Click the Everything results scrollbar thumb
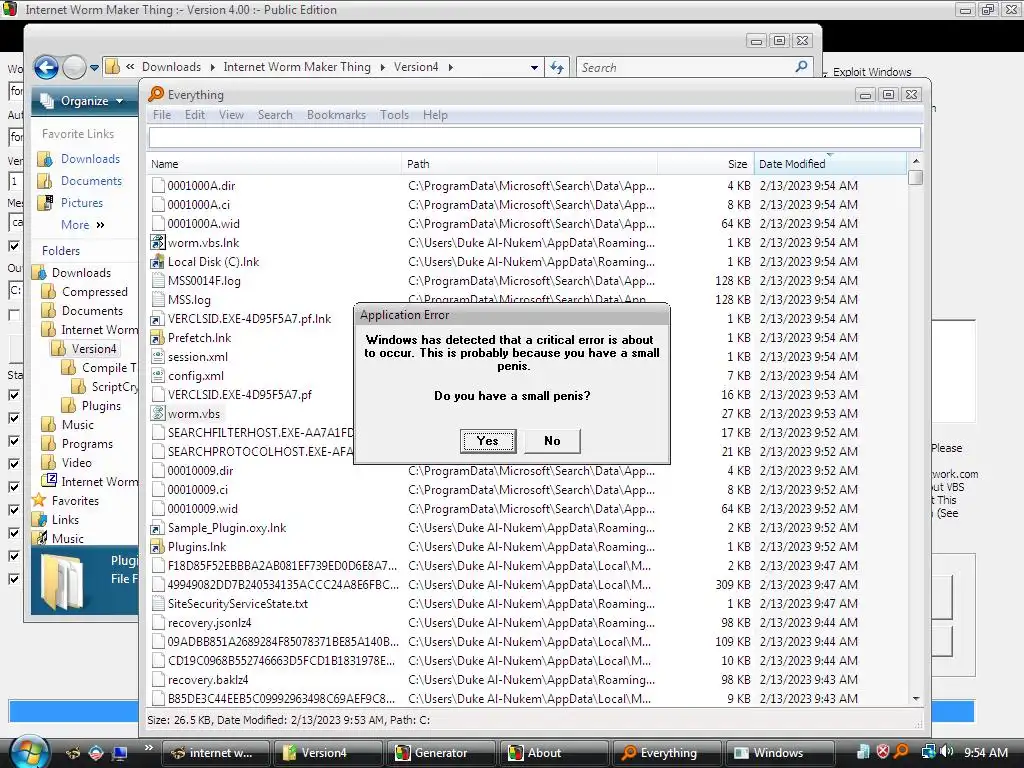This screenshot has height=768, width=1024. (916, 178)
